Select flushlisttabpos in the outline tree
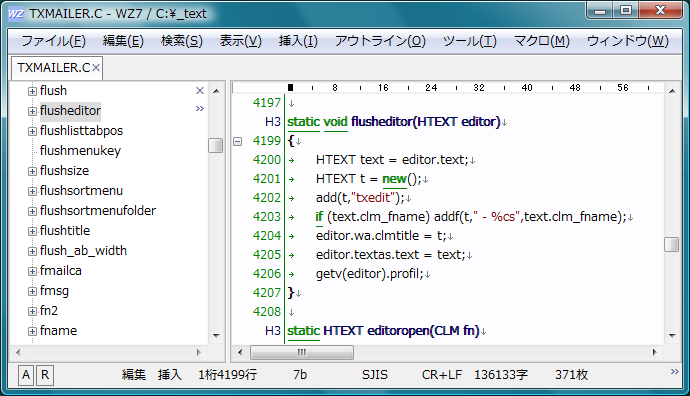Viewport: 690px width, 396px height. [81, 131]
